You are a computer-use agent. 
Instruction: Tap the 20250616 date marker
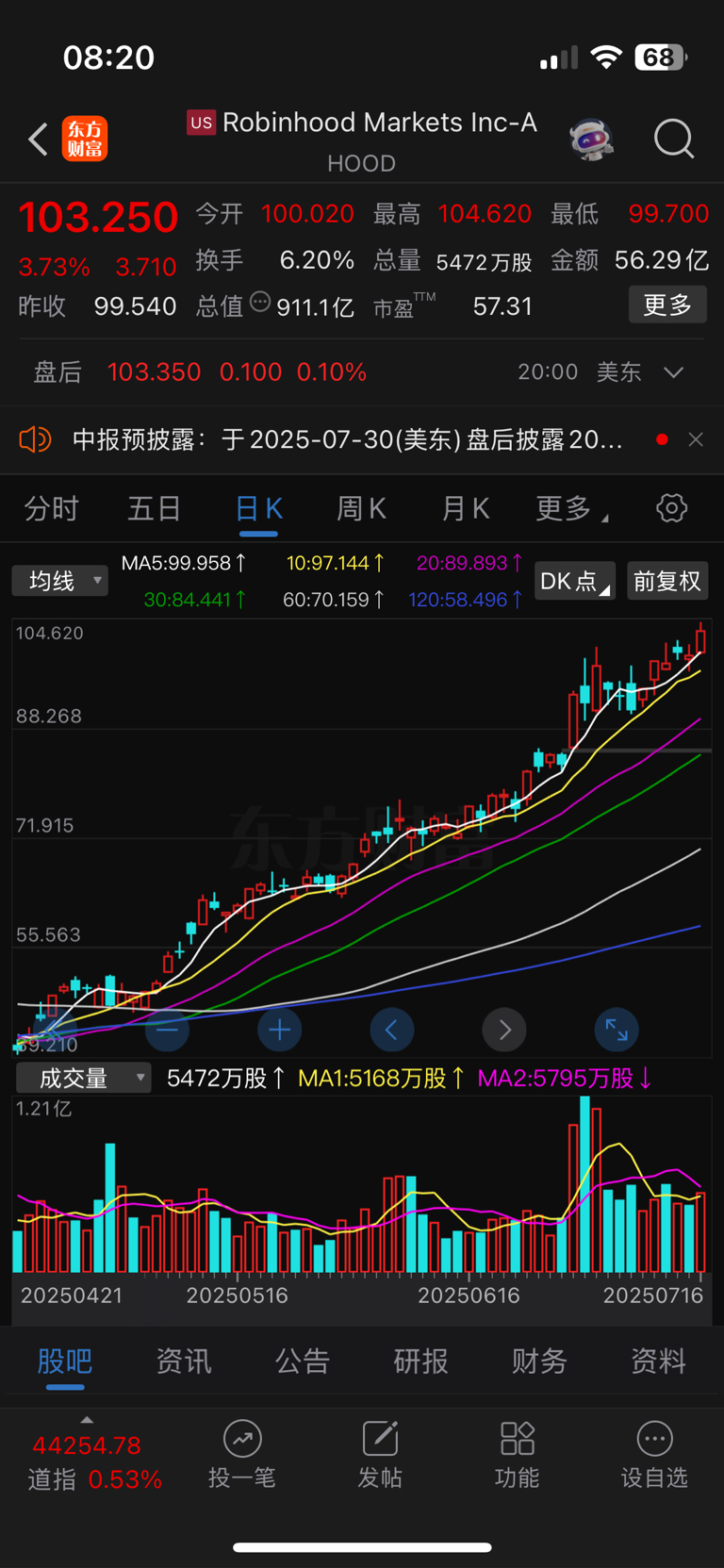tap(469, 1296)
